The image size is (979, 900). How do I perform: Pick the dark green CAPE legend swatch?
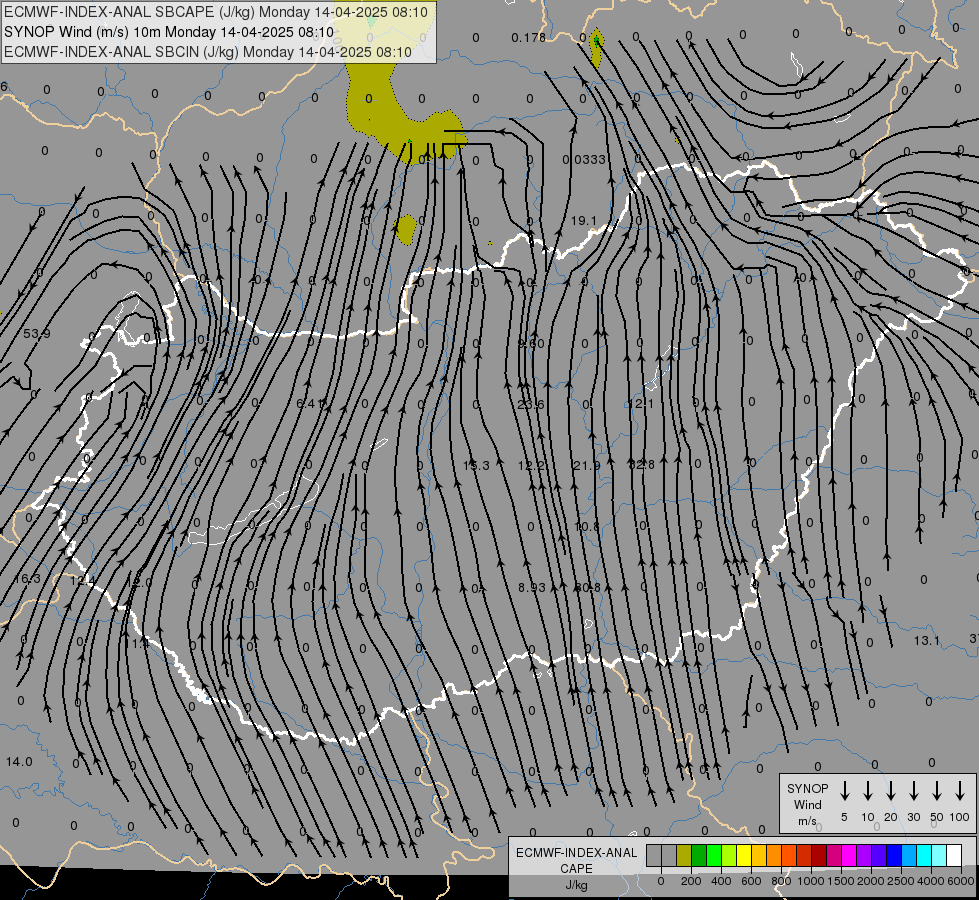click(699, 856)
